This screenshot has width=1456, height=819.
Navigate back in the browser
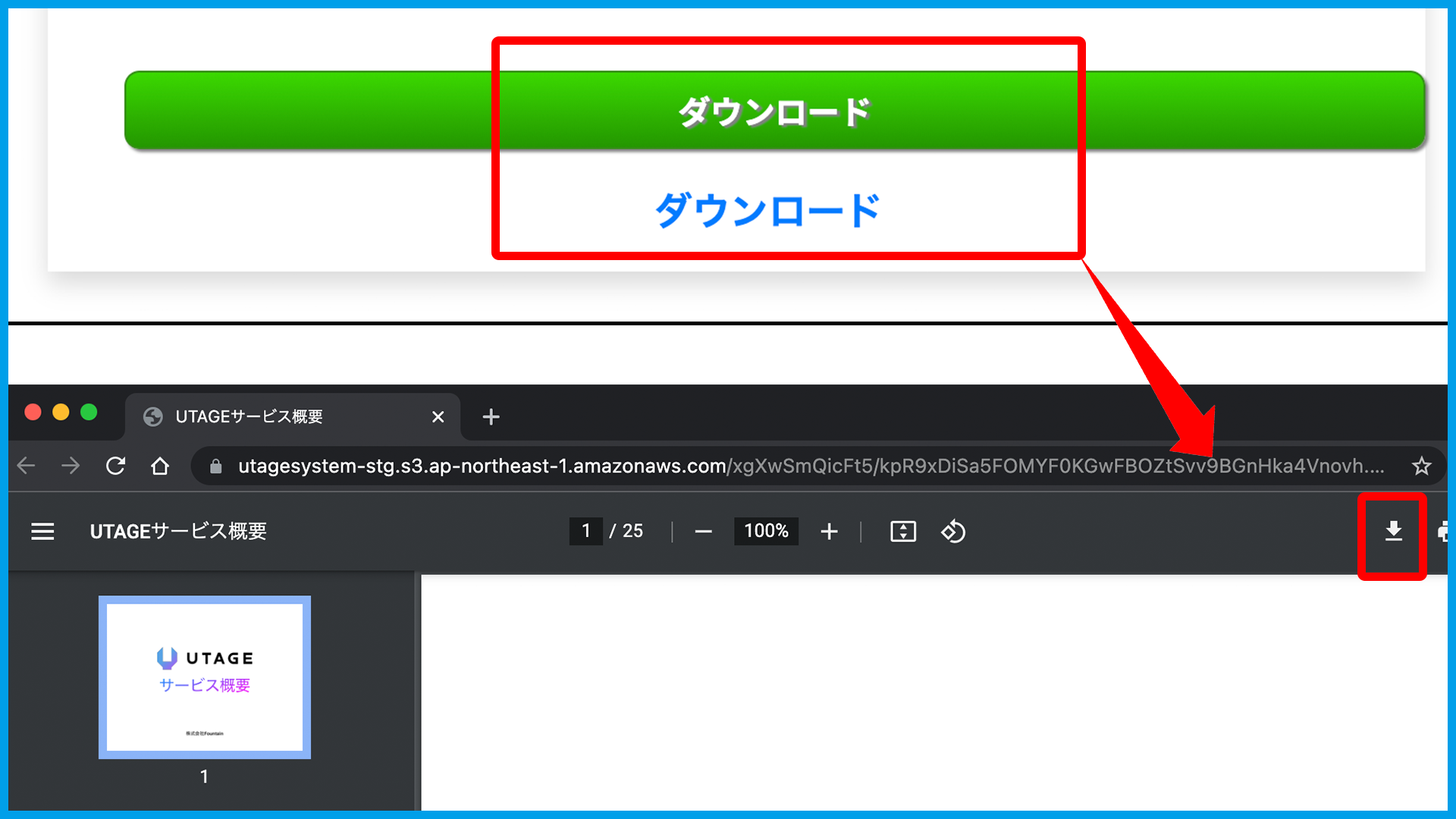tap(27, 466)
